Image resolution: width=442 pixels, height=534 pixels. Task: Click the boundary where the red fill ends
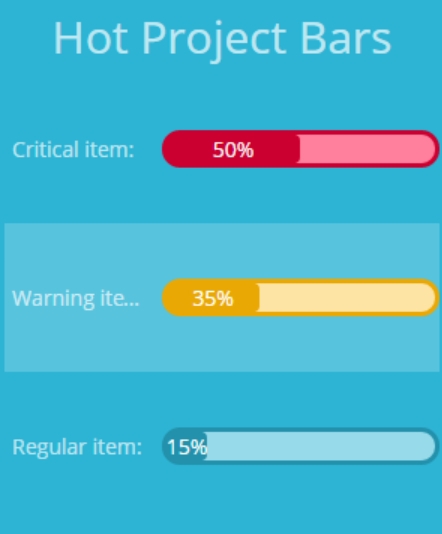pyautogui.click(x=299, y=149)
